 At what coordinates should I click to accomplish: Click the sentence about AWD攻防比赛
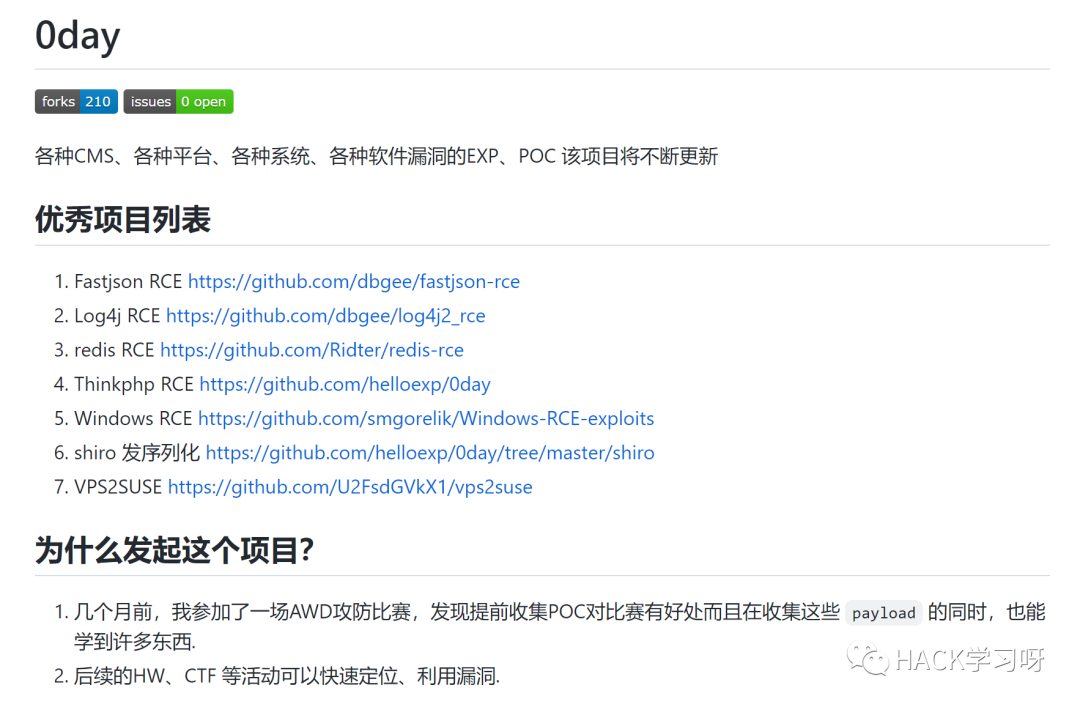560,626
